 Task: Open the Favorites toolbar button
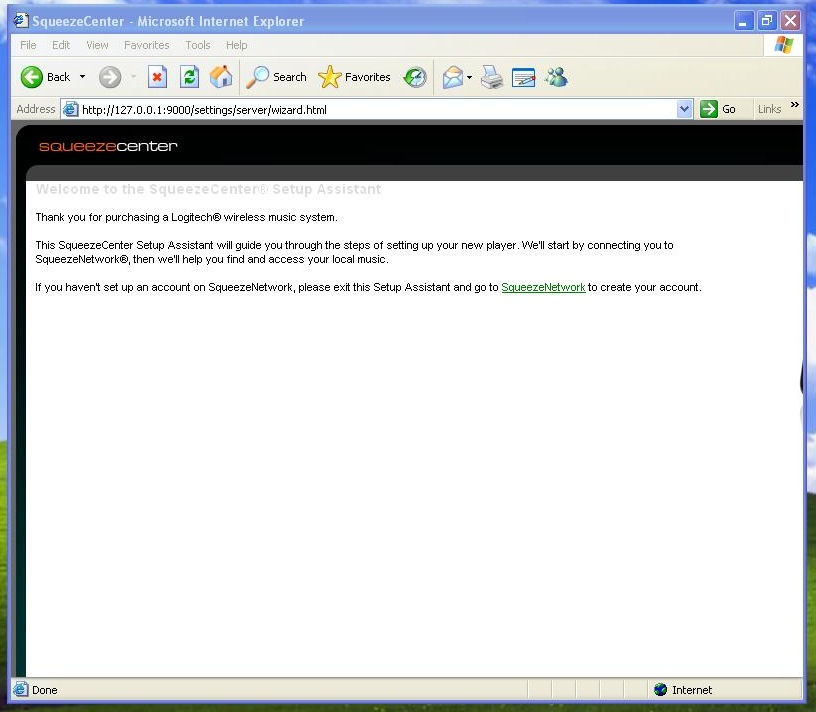click(x=355, y=77)
